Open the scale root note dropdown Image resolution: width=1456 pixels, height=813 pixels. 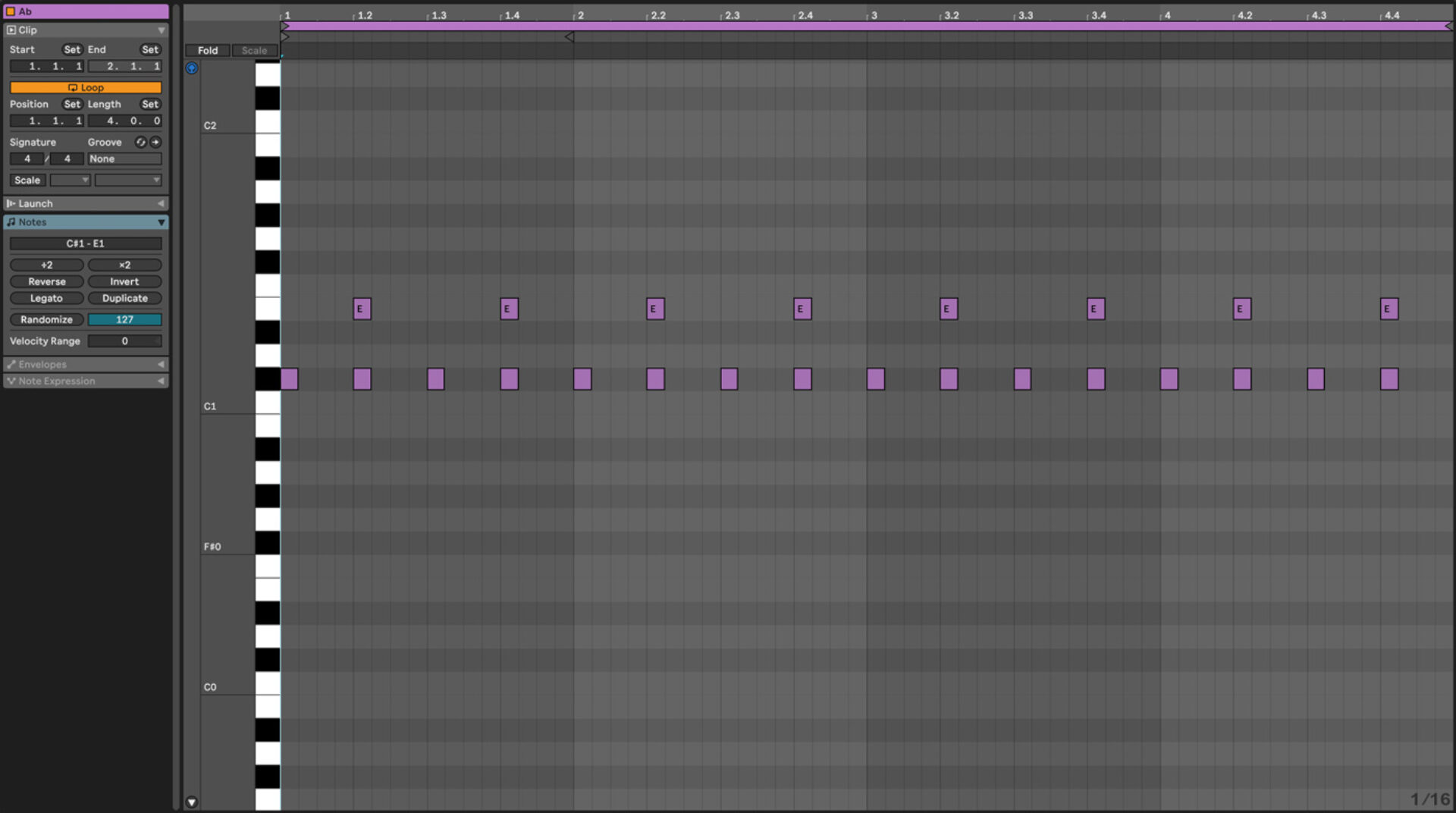tap(70, 180)
